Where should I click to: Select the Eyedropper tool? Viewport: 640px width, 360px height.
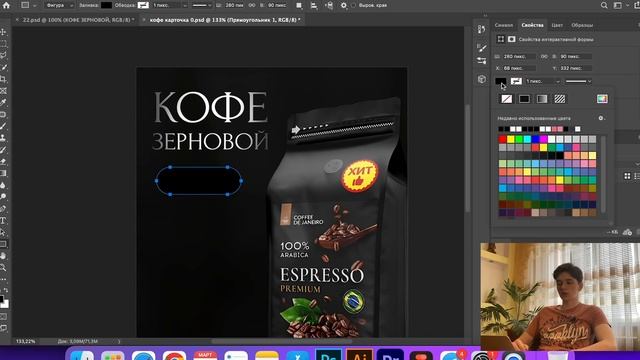(x=3, y=102)
